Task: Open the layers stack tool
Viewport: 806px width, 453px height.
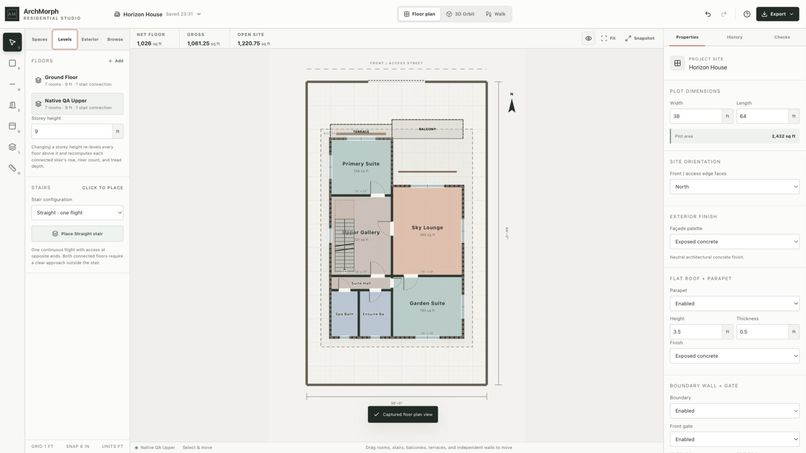Action: point(12,147)
